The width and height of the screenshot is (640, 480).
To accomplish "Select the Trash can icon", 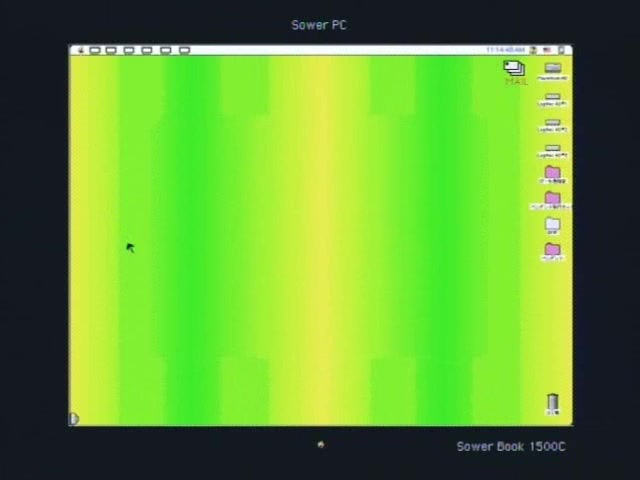I will [552, 403].
